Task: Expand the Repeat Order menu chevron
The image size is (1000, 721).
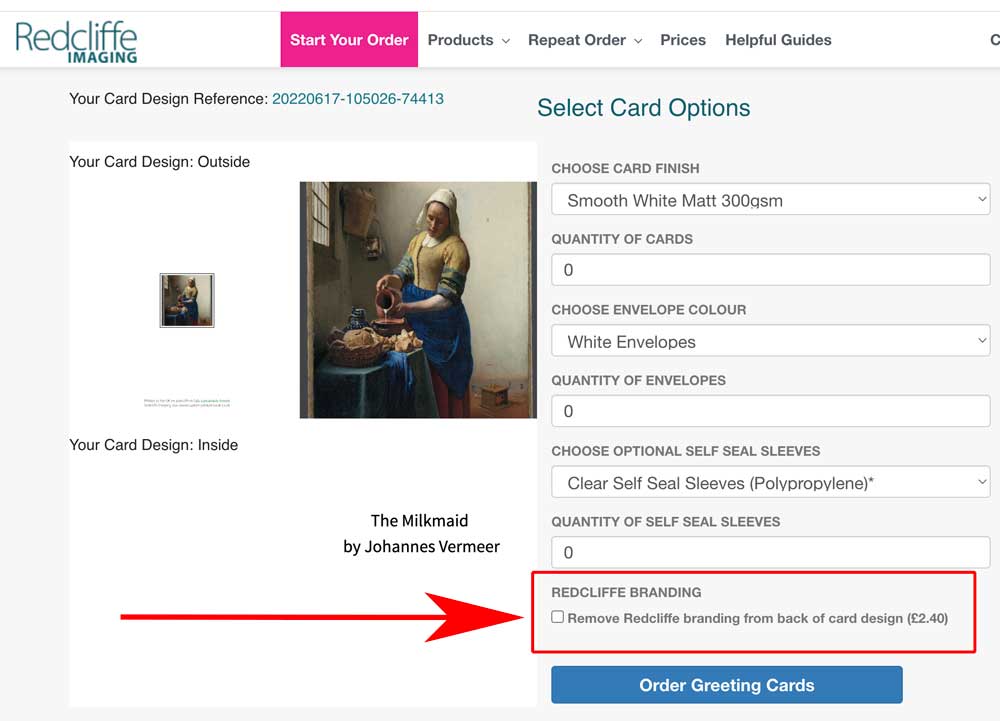Action: click(x=637, y=41)
